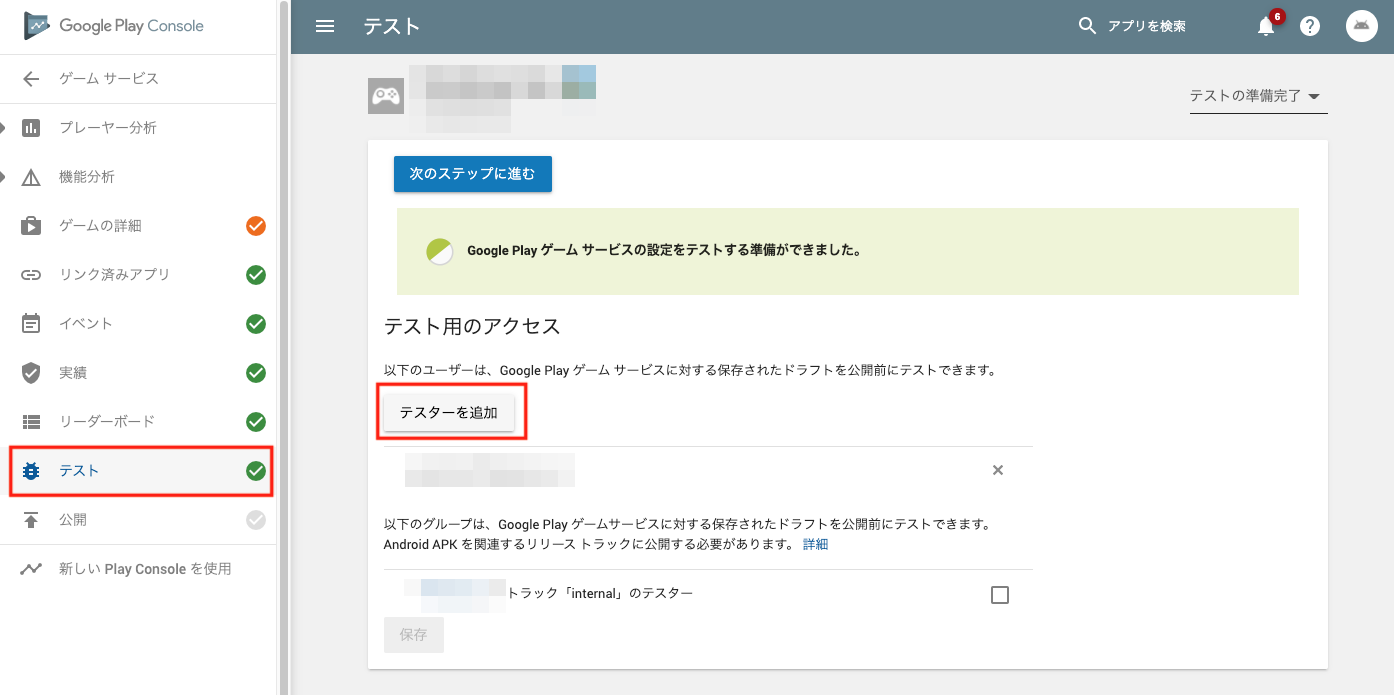Click the アプリを検索 search field
The width and height of the screenshot is (1394, 695).
point(1146,27)
